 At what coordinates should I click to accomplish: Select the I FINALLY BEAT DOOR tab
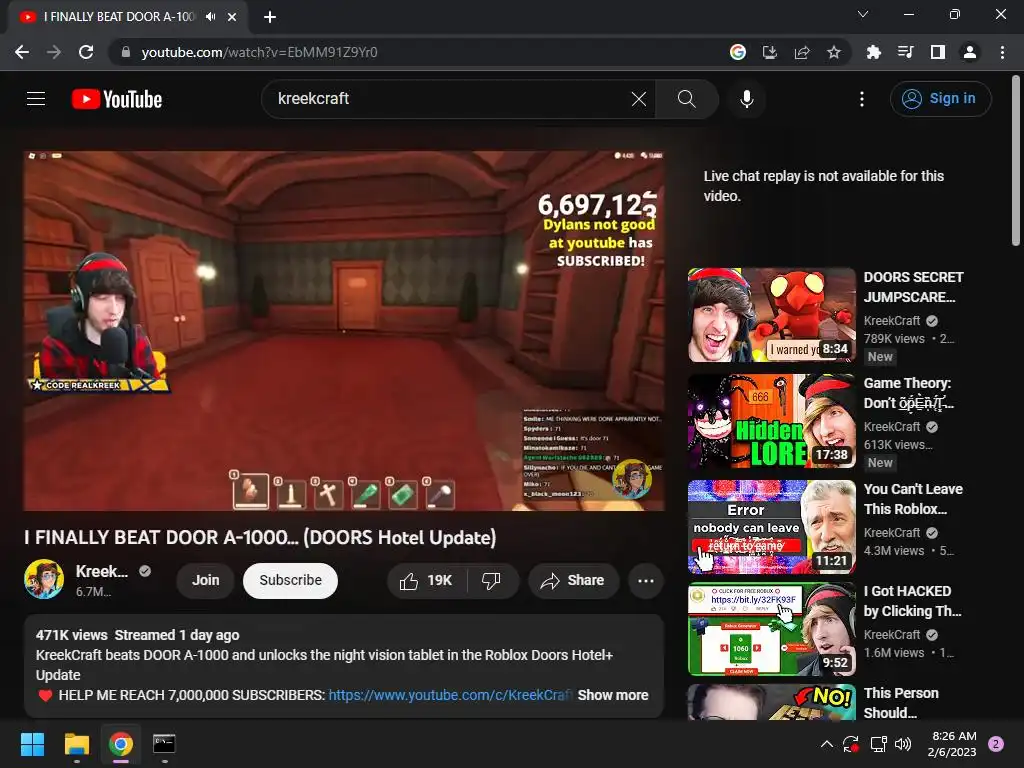click(120, 17)
